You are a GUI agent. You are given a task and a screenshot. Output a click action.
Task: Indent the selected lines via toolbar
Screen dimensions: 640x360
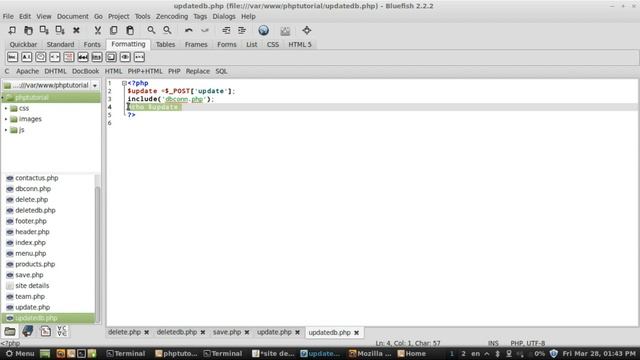click(242, 30)
